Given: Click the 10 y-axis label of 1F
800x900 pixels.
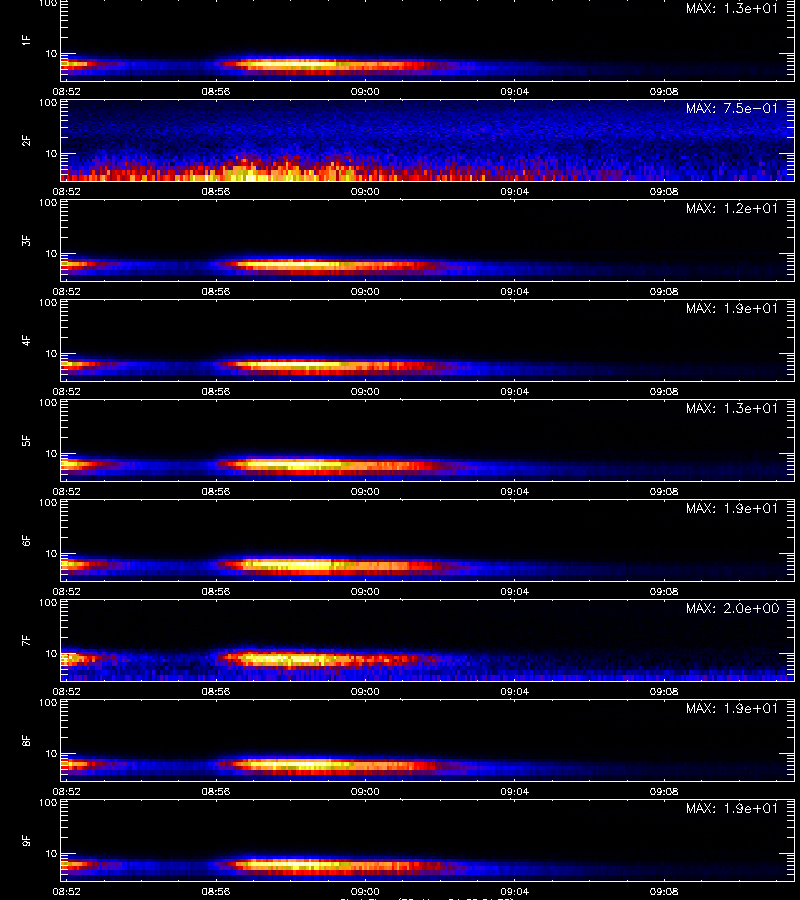Looking at the screenshot, I should [52, 53].
